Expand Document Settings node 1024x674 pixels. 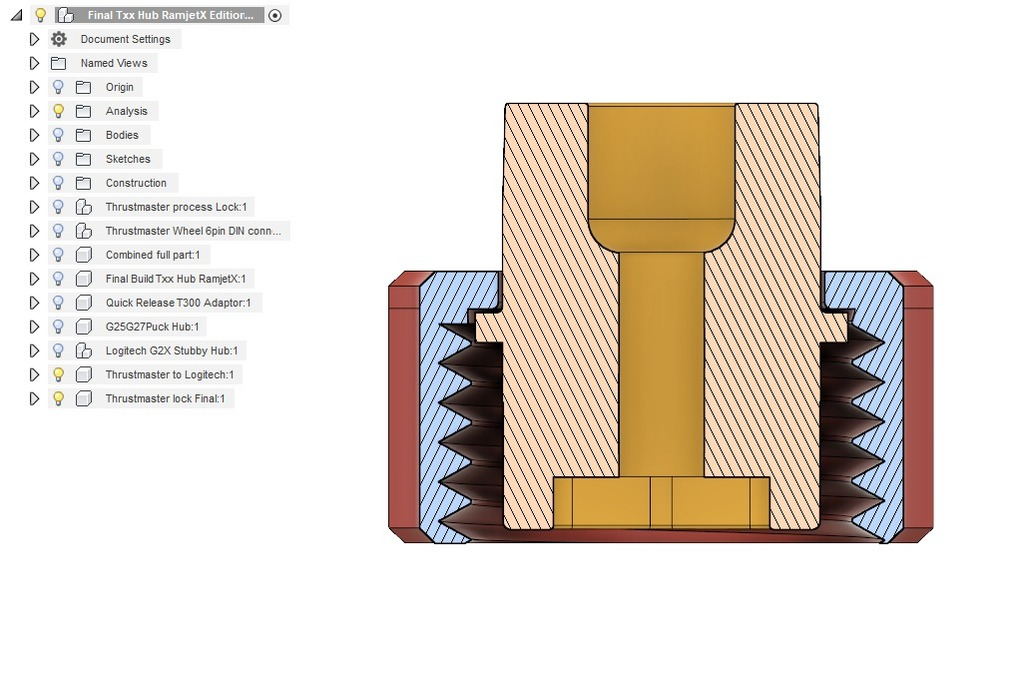34,39
